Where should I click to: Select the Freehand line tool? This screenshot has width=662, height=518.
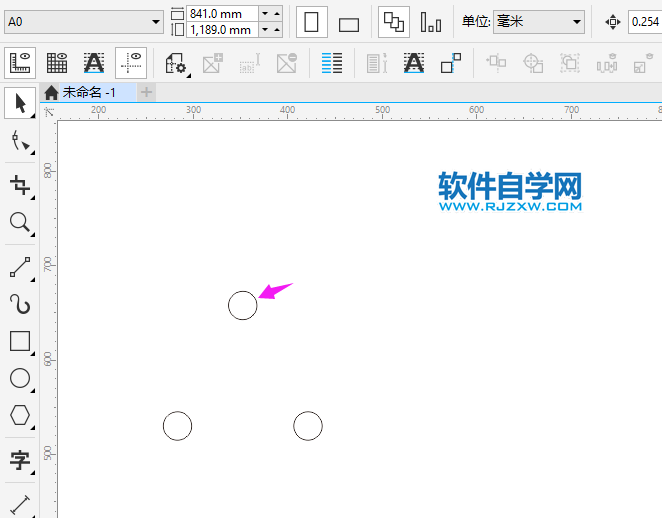coord(20,267)
